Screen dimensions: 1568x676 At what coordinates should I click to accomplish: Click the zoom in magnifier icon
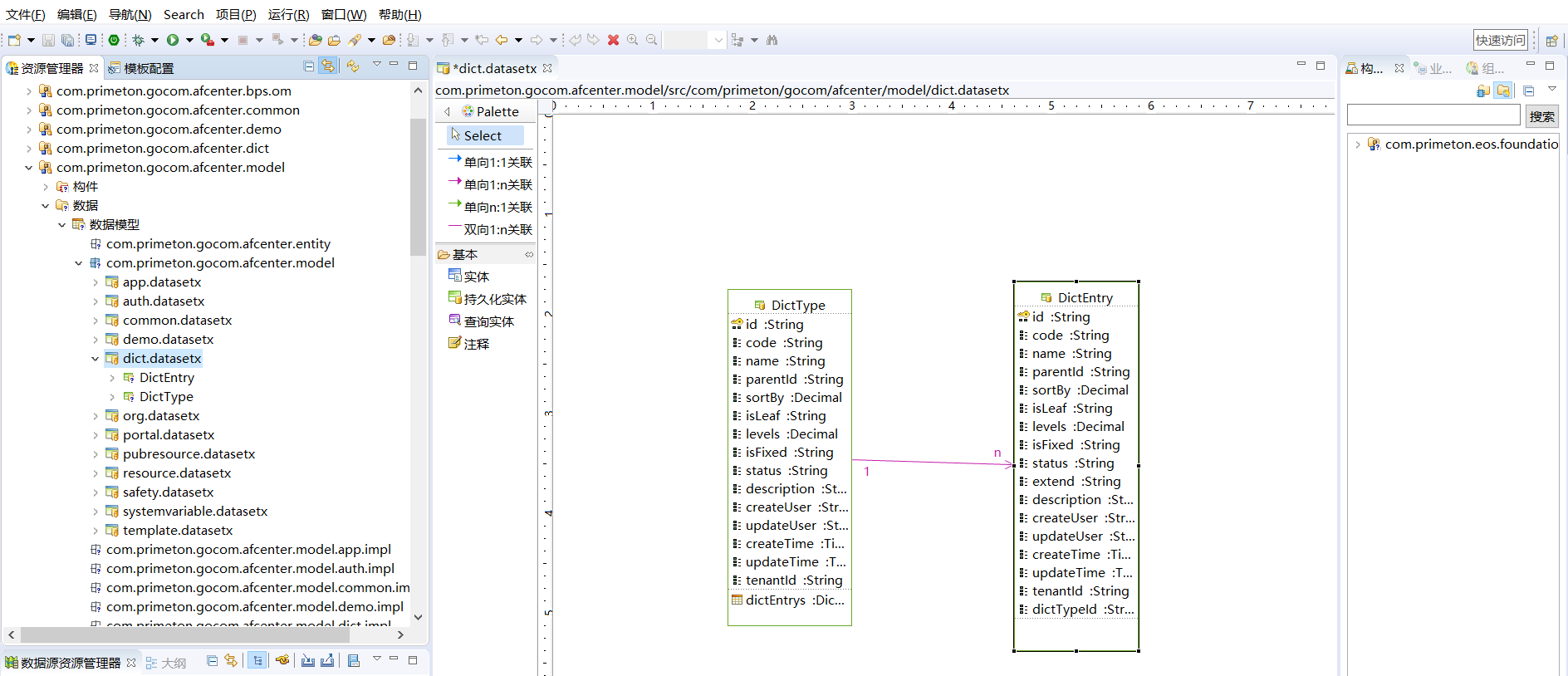point(633,40)
